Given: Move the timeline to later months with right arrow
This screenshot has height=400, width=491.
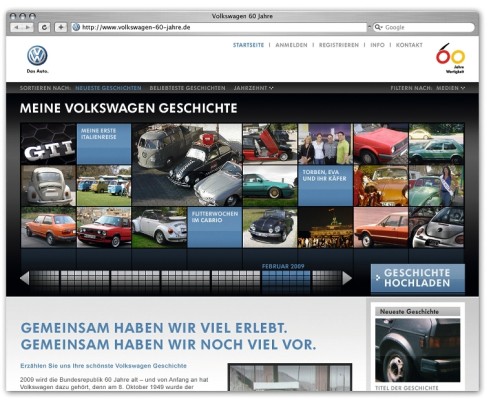Looking at the screenshot, I should [347, 278].
